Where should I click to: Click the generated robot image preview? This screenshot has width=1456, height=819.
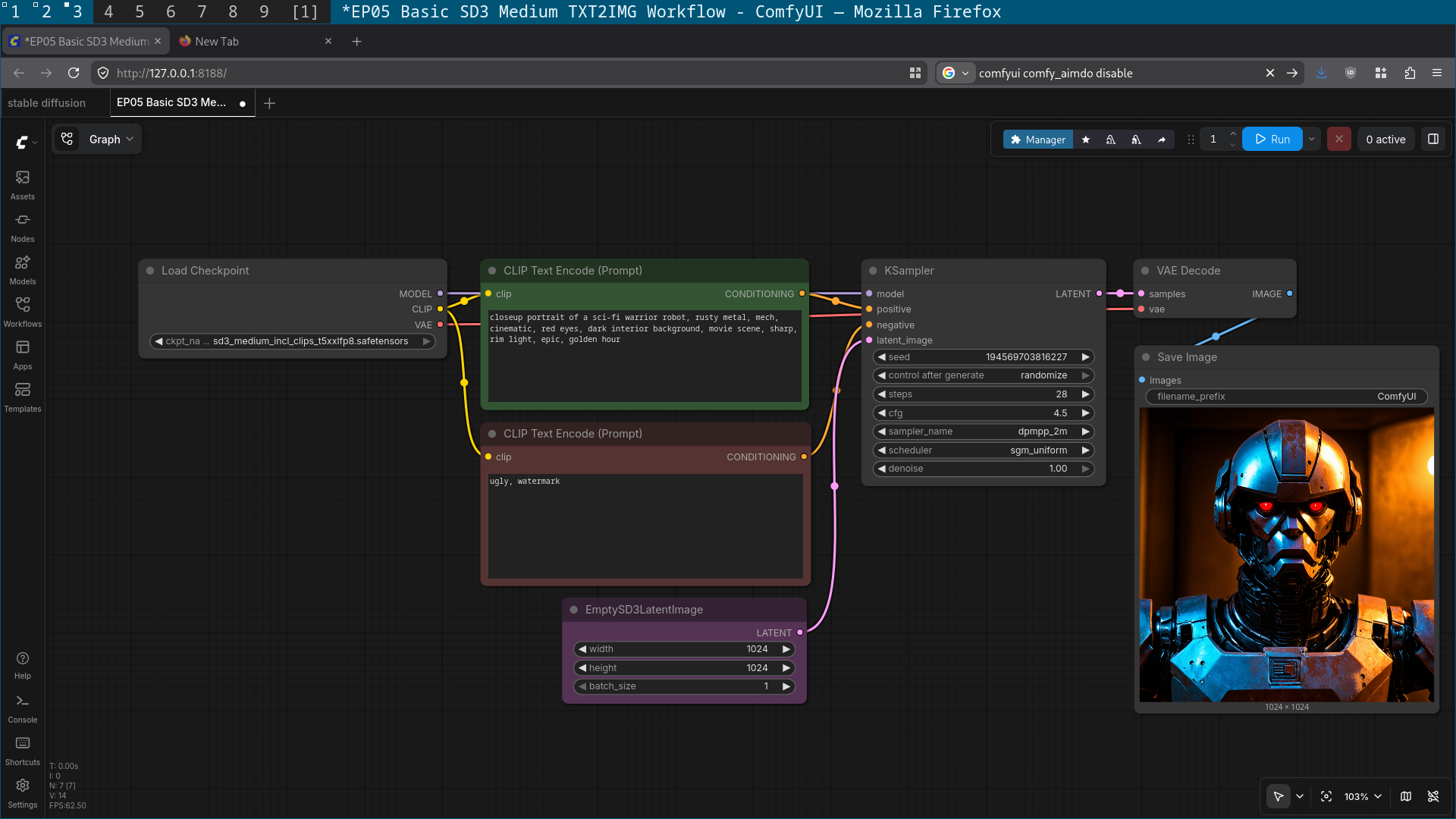click(1286, 555)
